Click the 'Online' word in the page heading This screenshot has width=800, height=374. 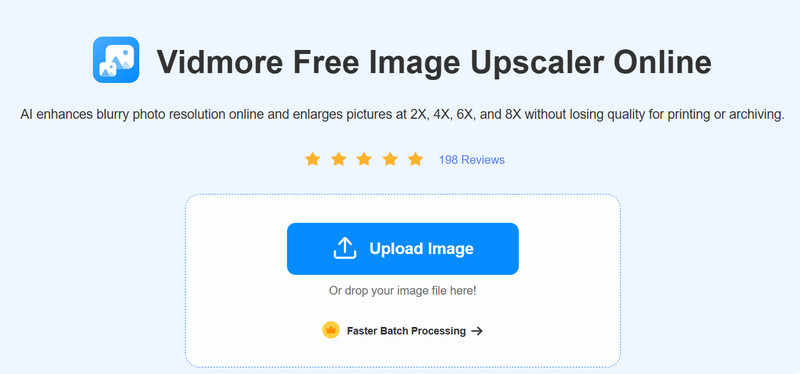click(662, 62)
